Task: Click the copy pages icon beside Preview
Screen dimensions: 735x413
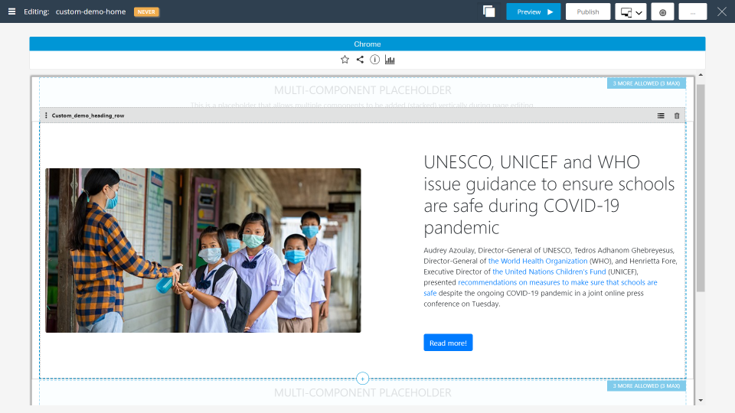Action: [x=489, y=12]
